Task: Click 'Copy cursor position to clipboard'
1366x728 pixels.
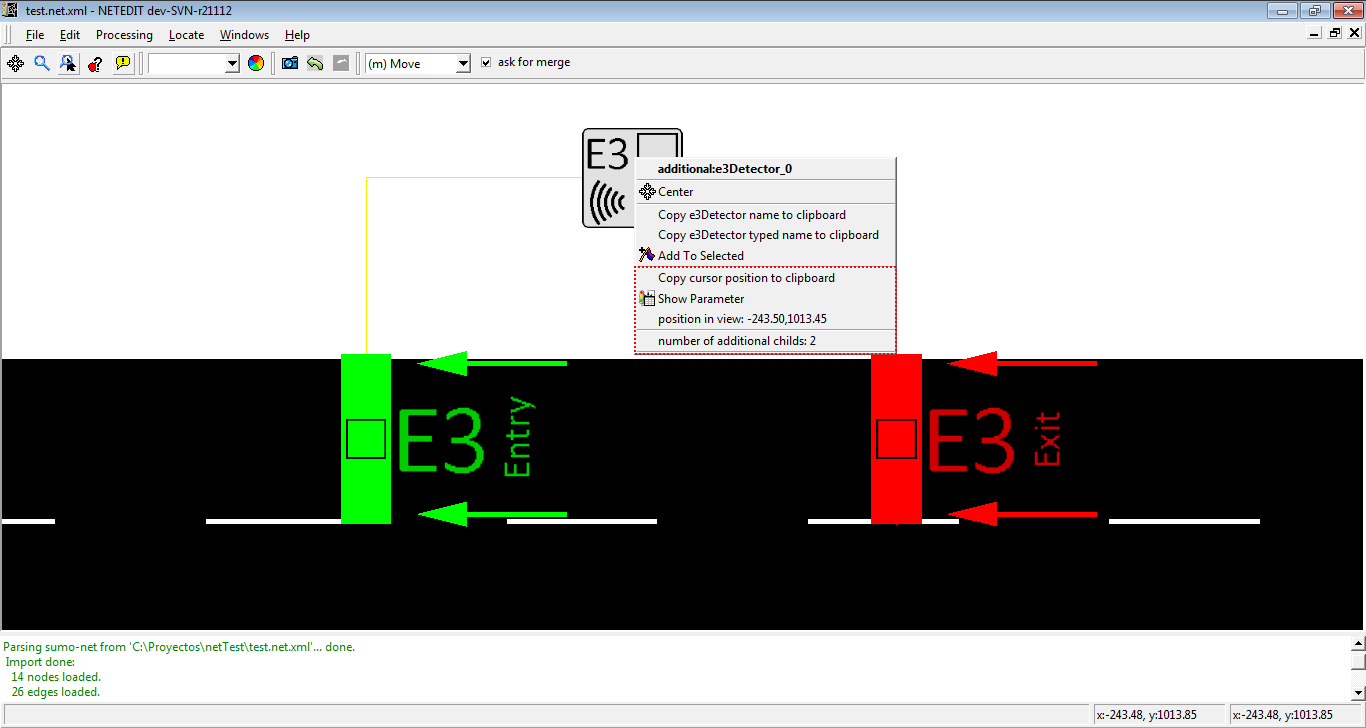Action: click(x=746, y=278)
